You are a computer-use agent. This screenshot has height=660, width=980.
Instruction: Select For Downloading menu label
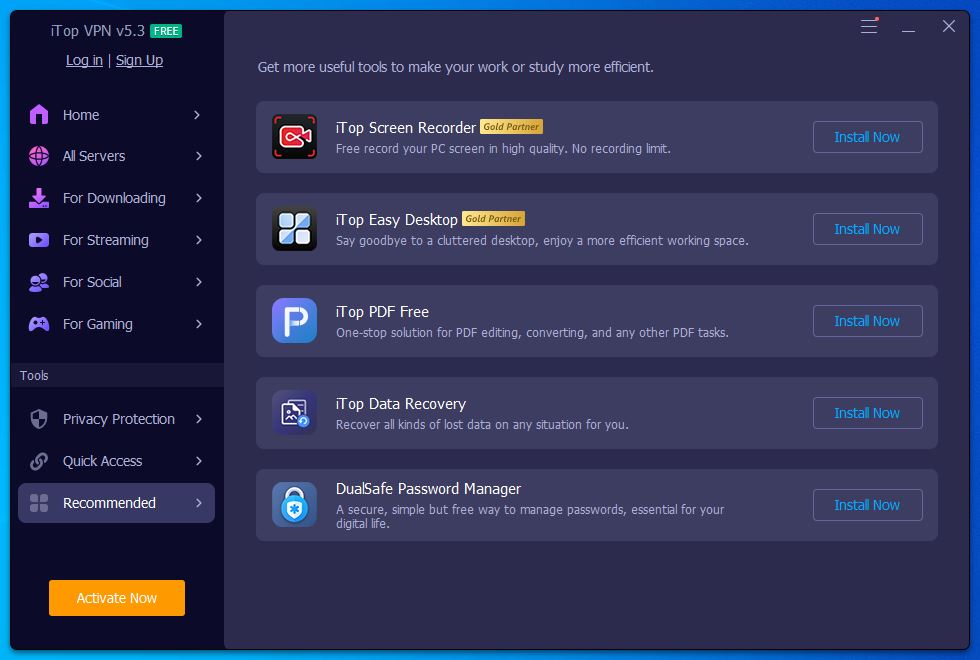(x=114, y=198)
